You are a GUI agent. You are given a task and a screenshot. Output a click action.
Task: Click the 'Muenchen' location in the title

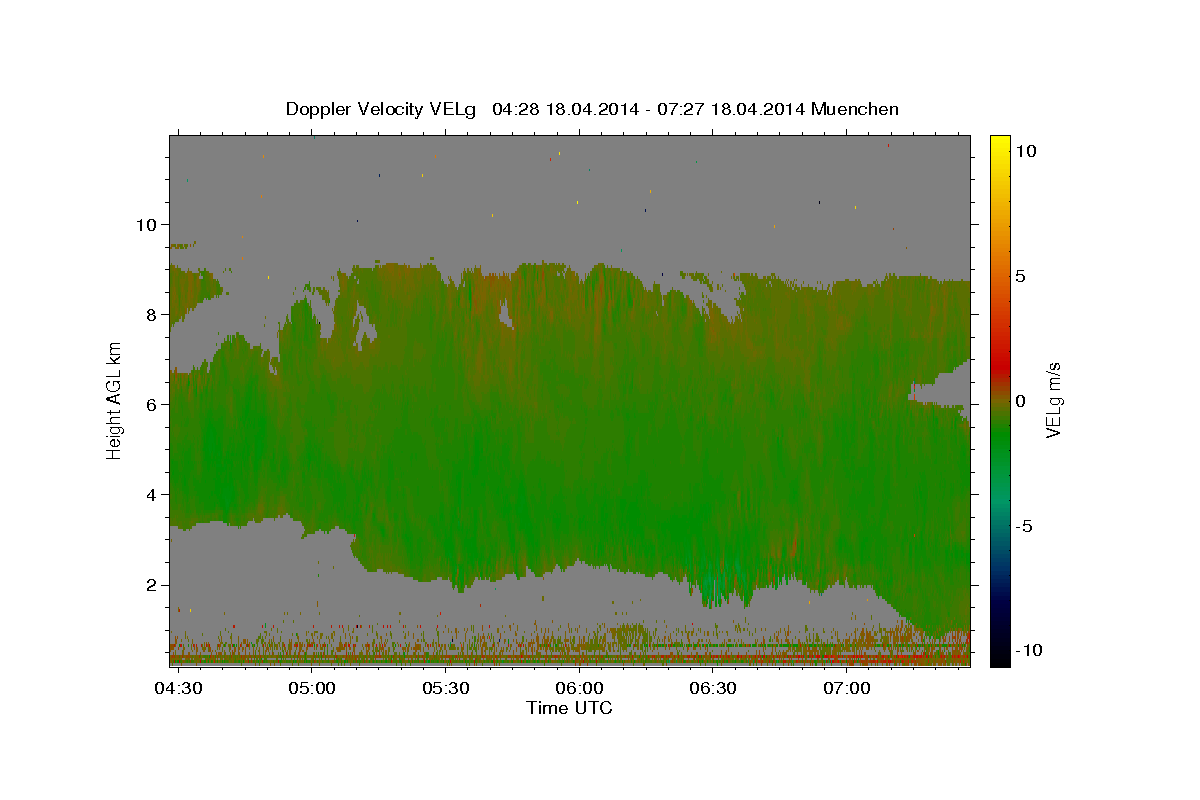pyautogui.click(x=855, y=109)
